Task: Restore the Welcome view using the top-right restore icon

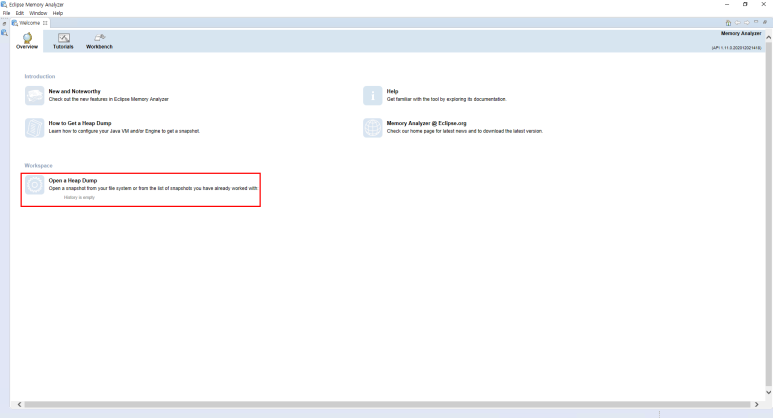Action: pos(765,22)
